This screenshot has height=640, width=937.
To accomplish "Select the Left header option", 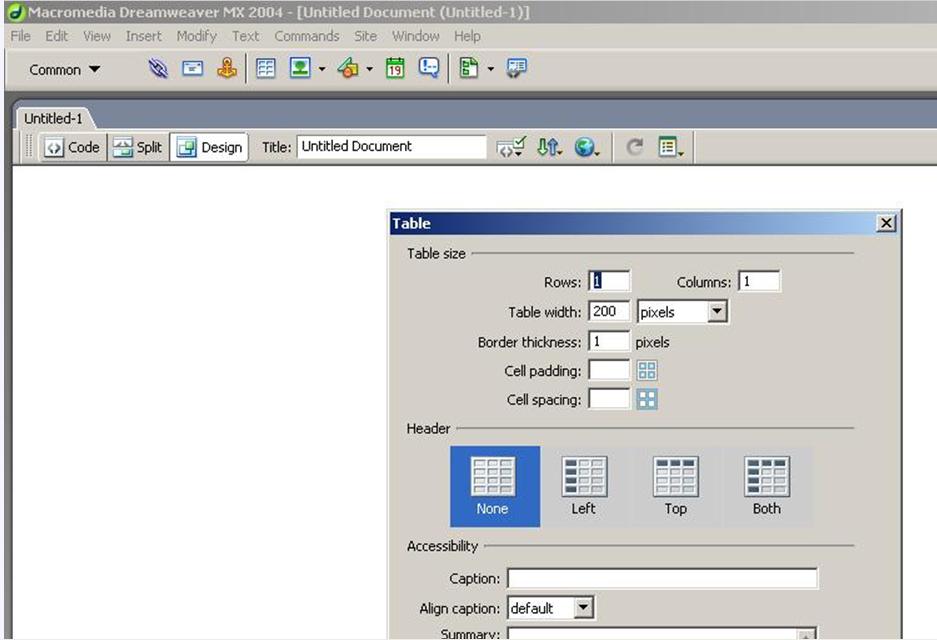I will tap(584, 486).
